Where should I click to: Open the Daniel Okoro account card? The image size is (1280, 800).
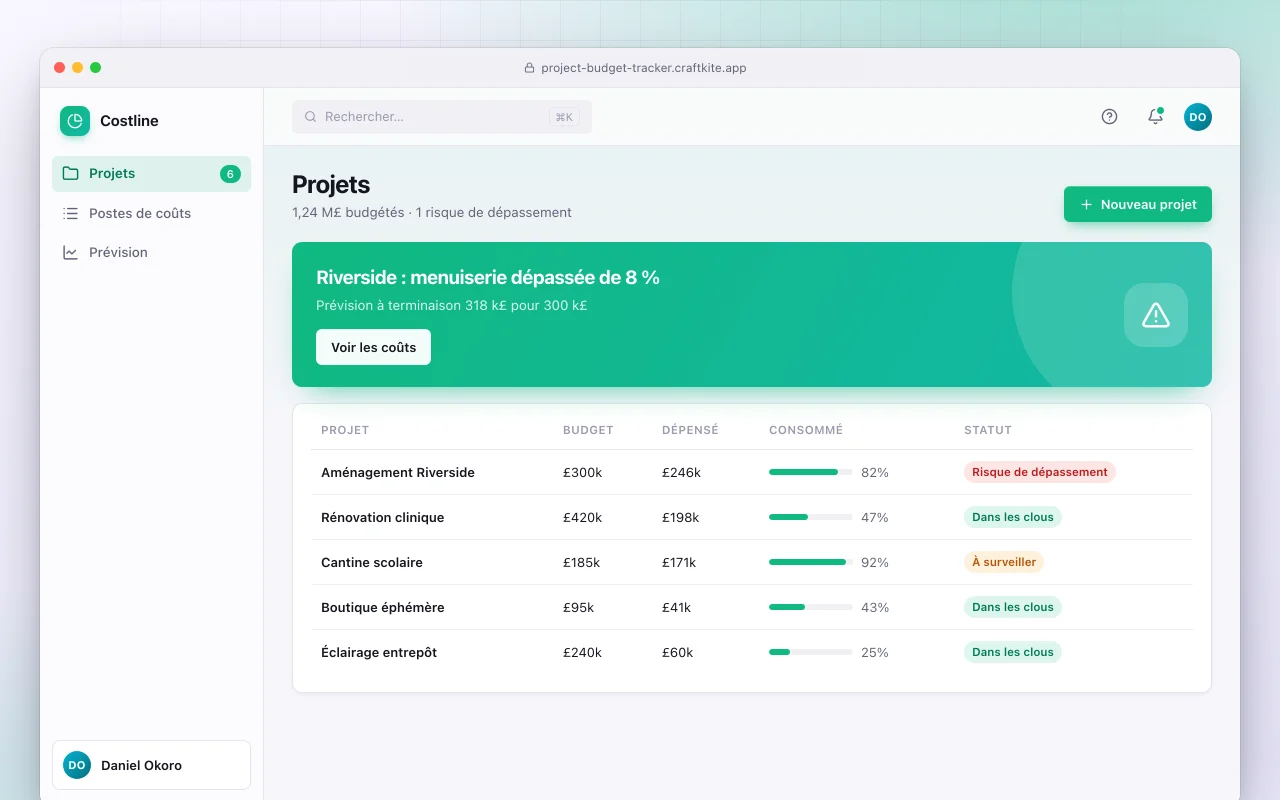[x=151, y=765]
